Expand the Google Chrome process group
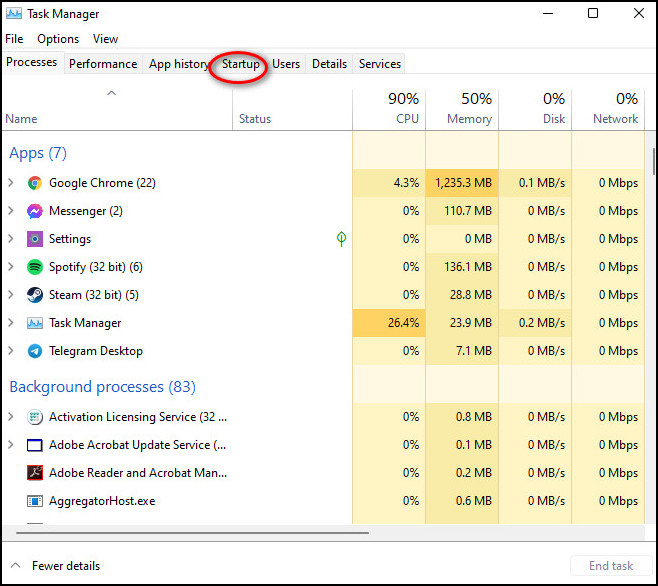 pos(11,183)
